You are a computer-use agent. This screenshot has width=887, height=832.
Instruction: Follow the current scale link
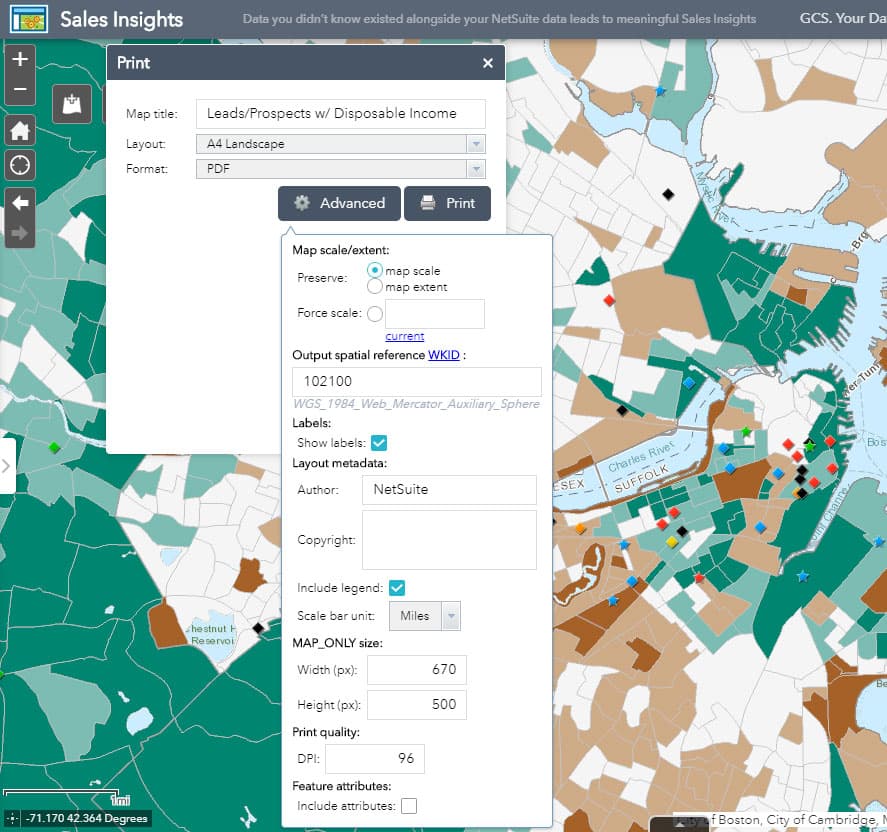coord(404,335)
